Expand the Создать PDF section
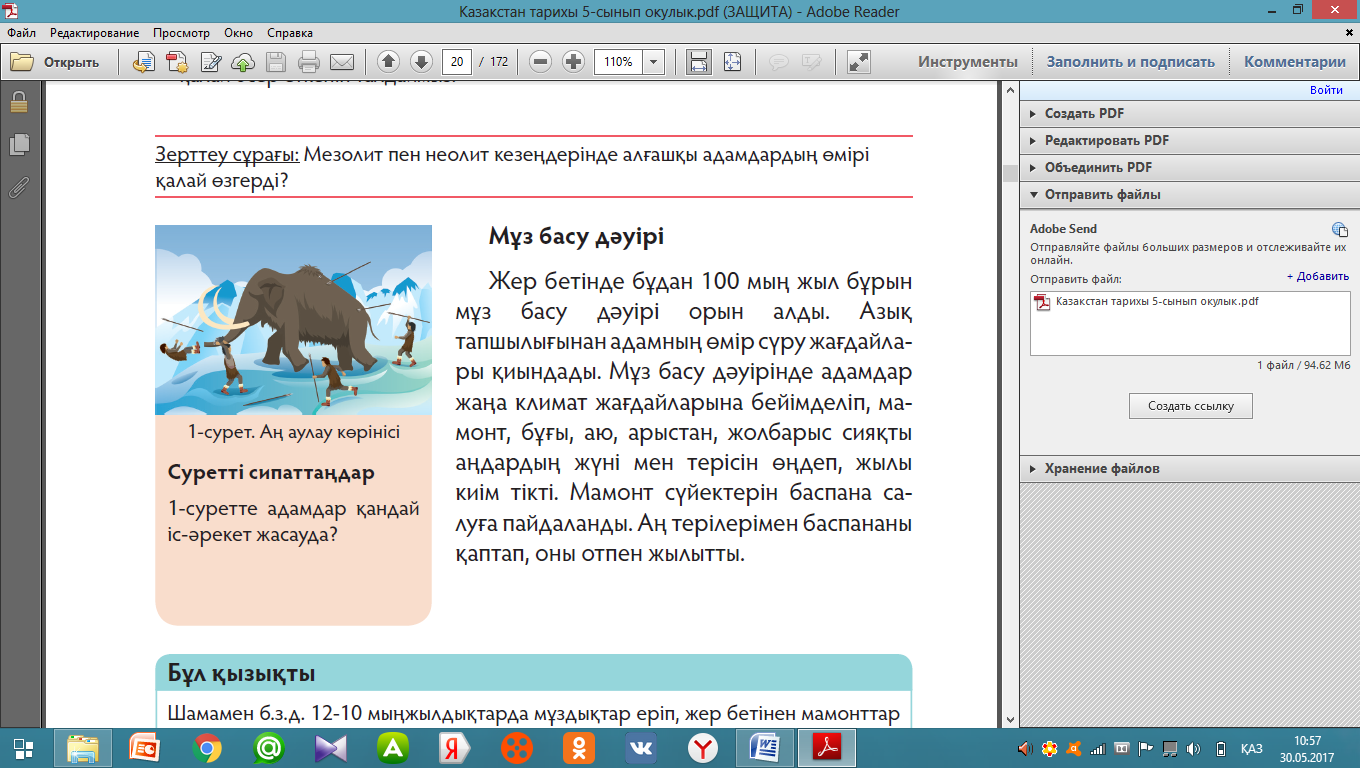1360x768 pixels. point(1084,114)
